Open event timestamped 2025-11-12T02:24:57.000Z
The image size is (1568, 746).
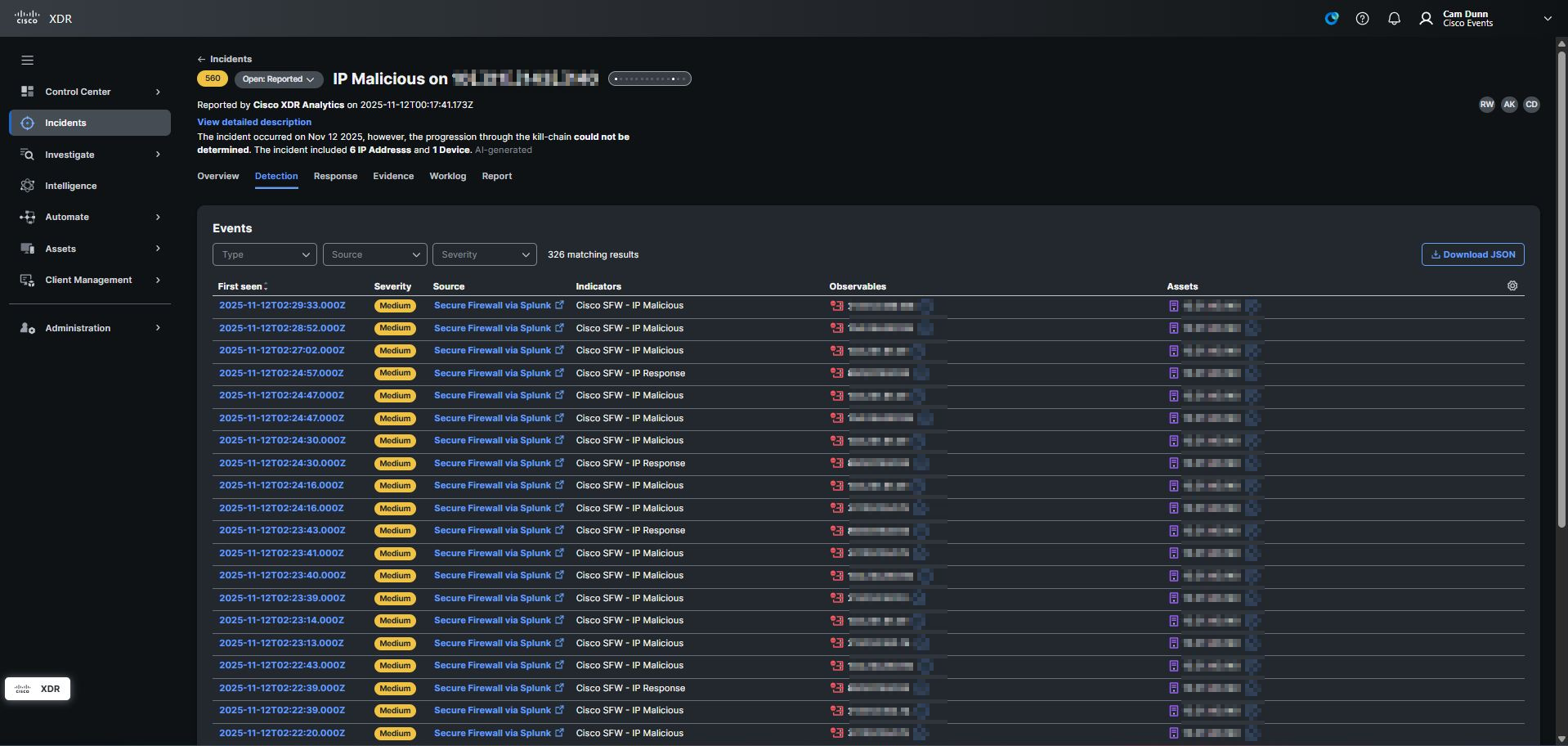pos(281,373)
